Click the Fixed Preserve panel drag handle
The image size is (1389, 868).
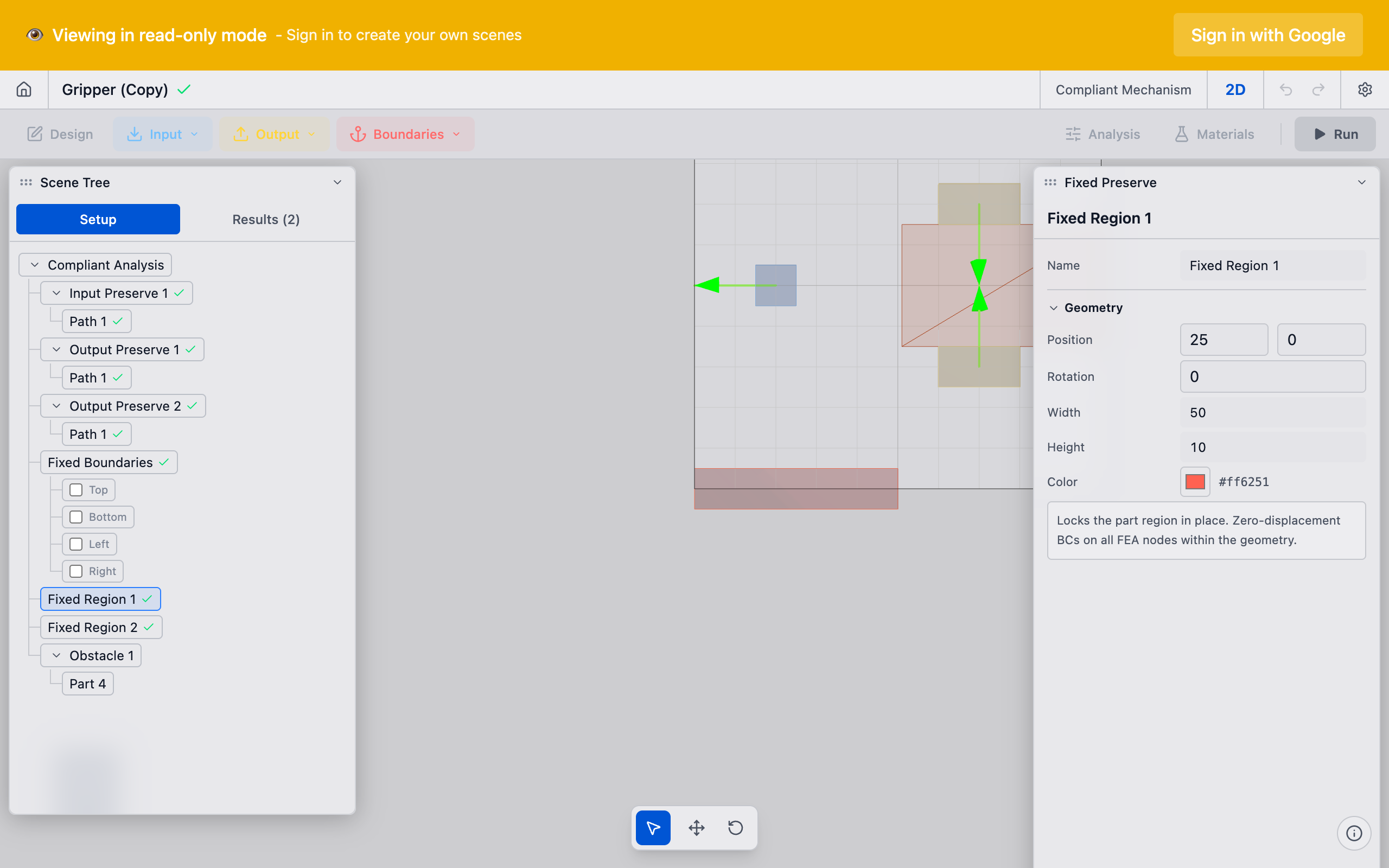pos(1050,183)
